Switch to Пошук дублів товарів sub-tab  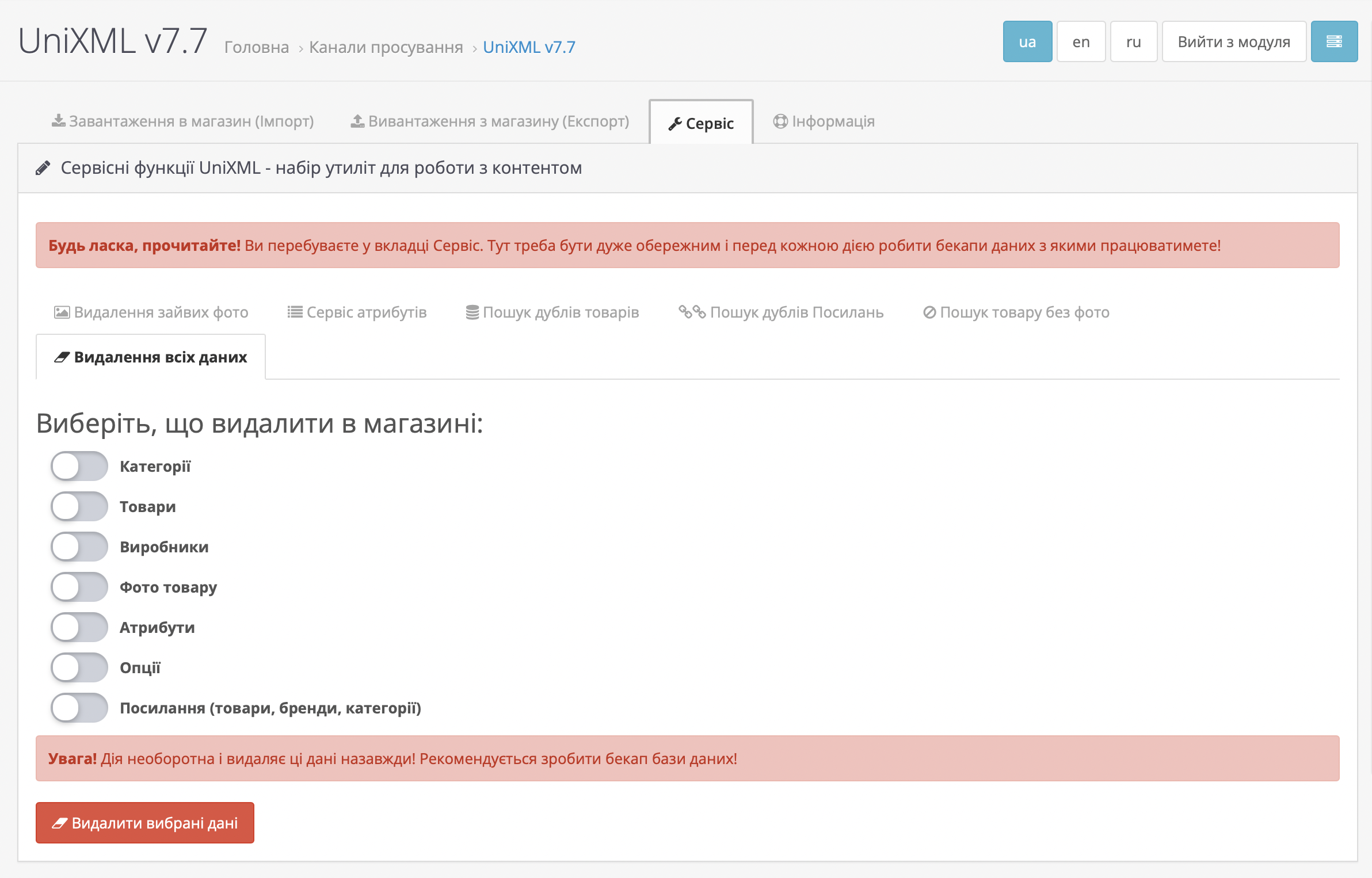[x=552, y=312]
